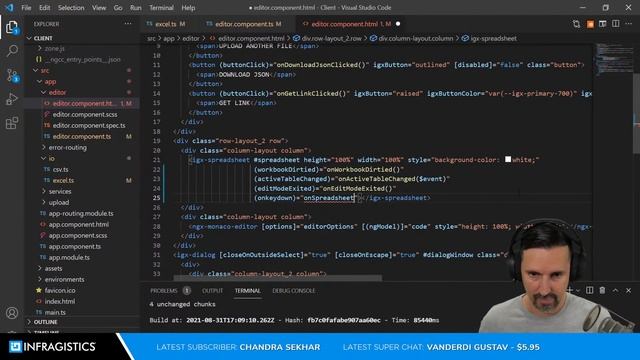
Task: Click the white color swatch on line 21
Action: click(x=508, y=159)
